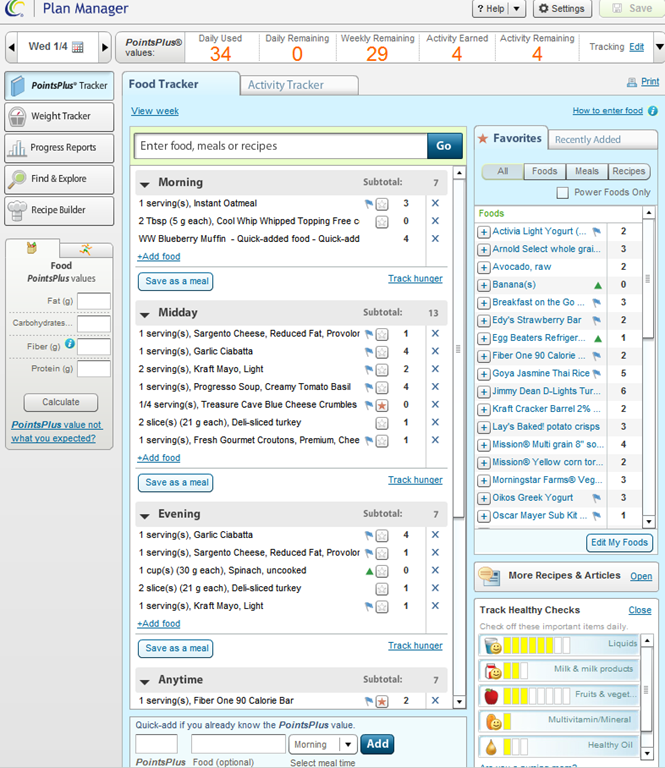Click the Liquids healthy check icon
This screenshot has height=768, width=665.
pos(493,646)
